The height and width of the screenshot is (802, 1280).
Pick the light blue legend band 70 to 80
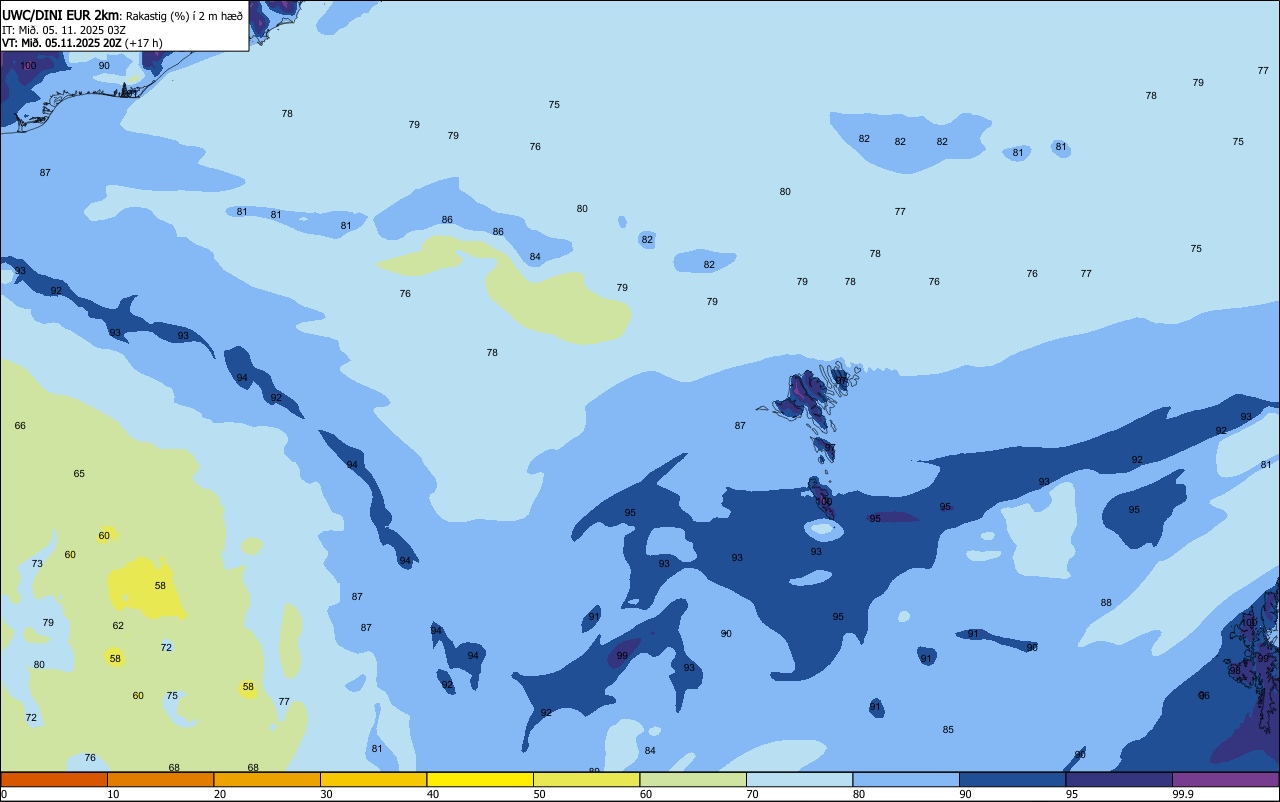pos(799,779)
